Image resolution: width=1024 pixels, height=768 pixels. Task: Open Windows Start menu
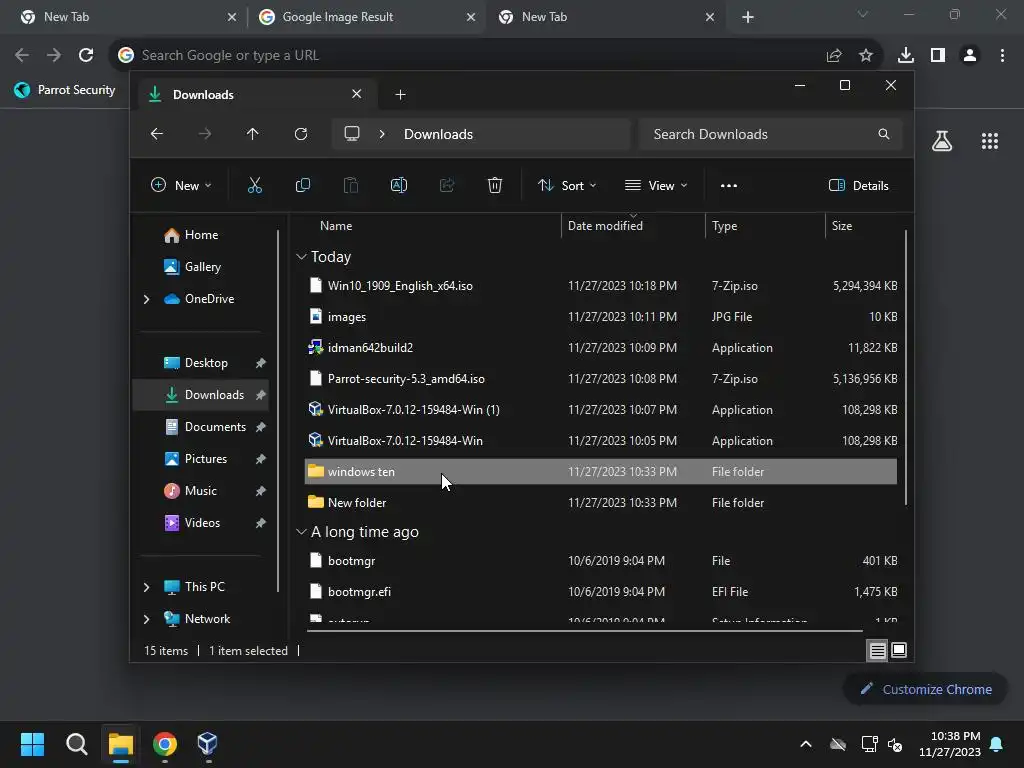click(32, 744)
